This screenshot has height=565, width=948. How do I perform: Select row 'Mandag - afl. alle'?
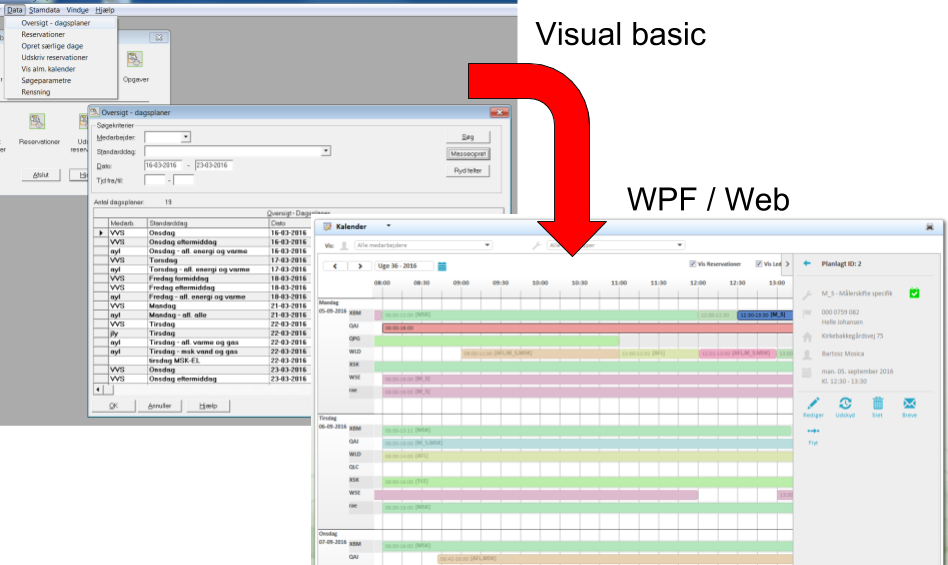point(203,315)
